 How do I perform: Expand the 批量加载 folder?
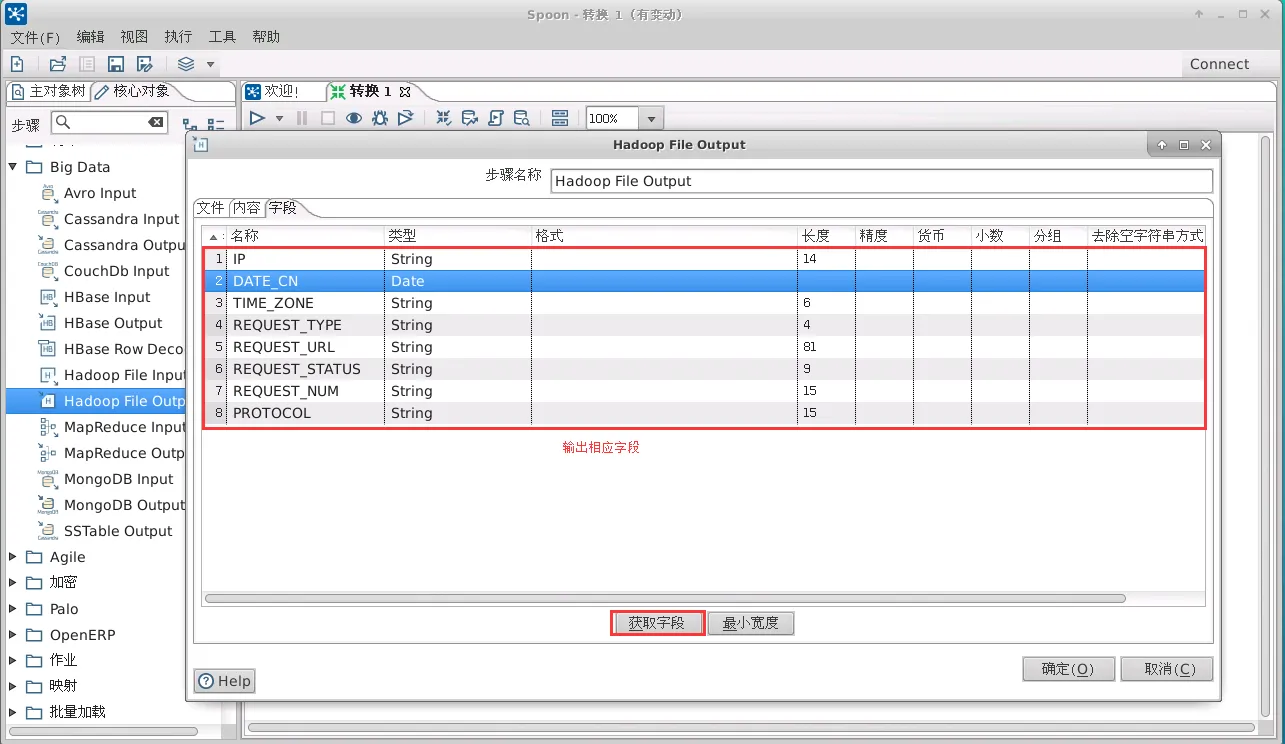click(x=13, y=712)
